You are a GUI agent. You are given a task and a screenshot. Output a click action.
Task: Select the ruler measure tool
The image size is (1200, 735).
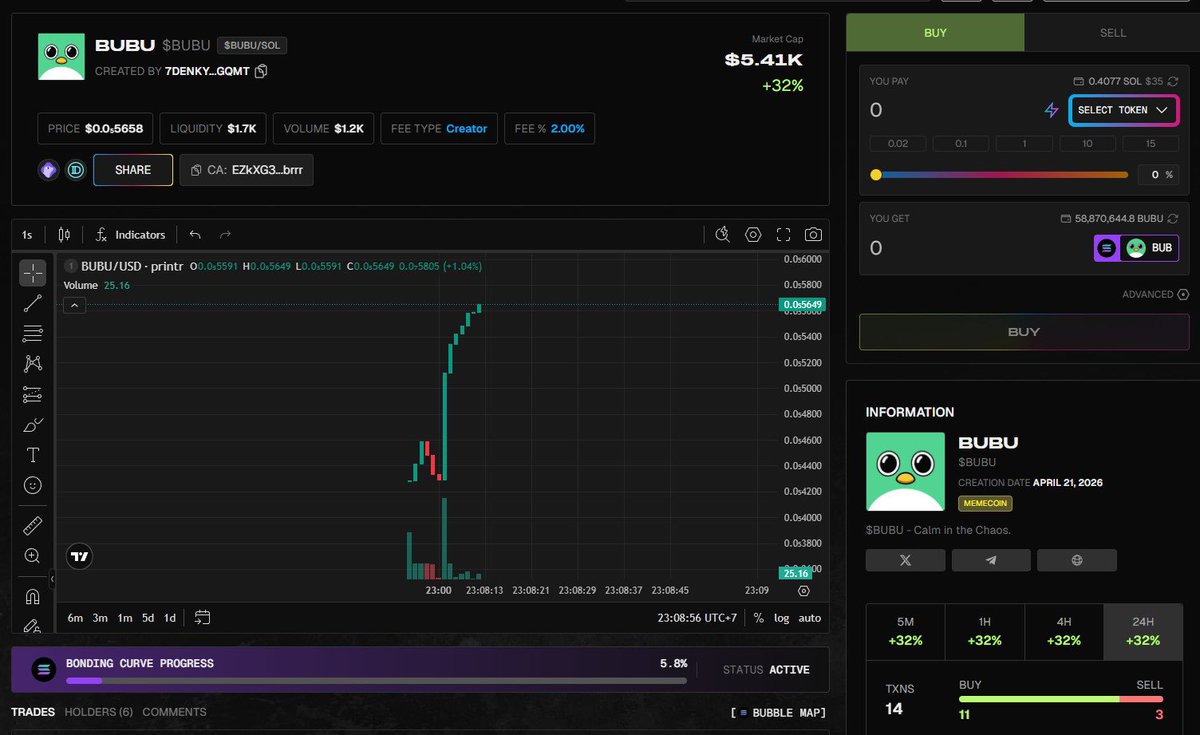(32, 524)
